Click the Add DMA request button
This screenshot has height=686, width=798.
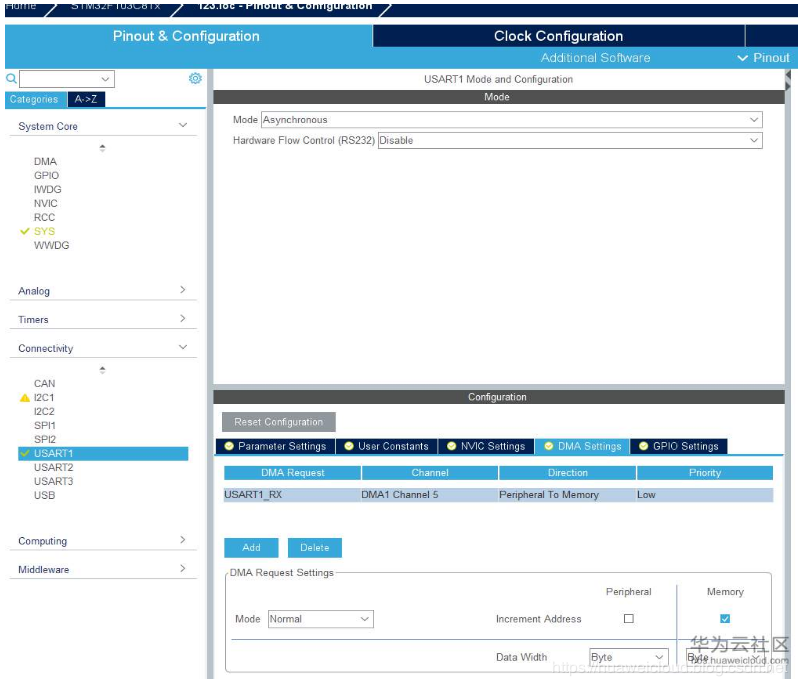(x=251, y=548)
